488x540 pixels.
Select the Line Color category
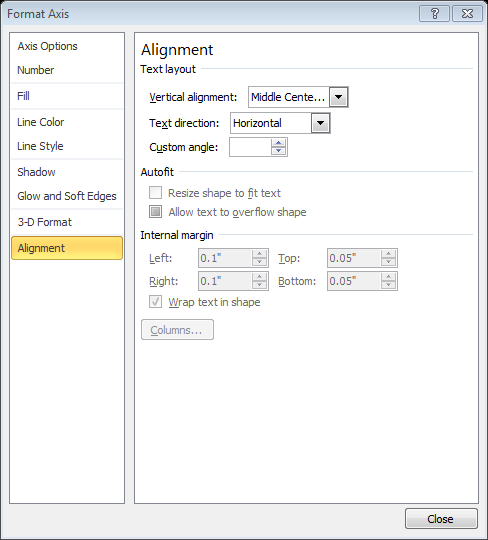pos(41,122)
